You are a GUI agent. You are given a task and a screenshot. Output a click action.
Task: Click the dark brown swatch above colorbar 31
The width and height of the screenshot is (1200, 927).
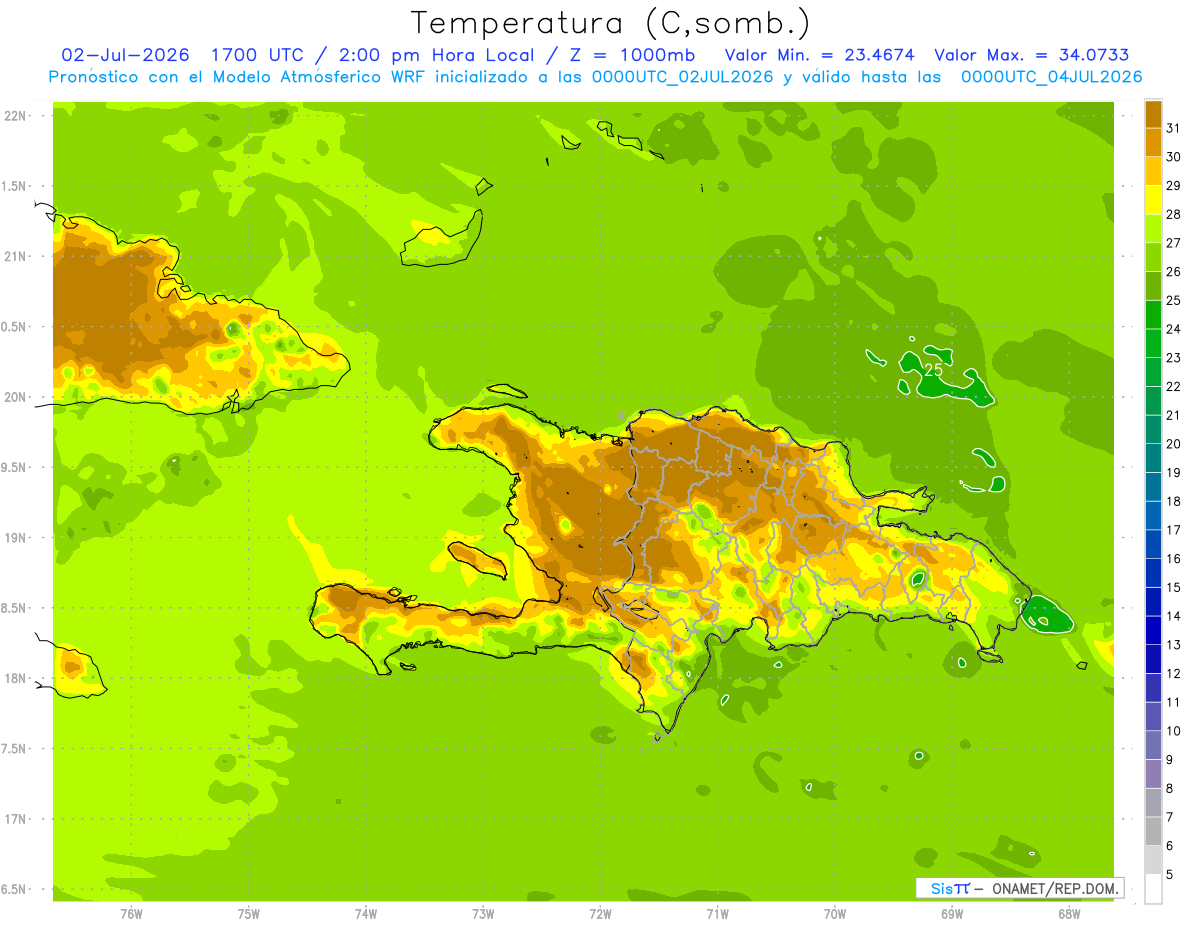[x=1153, y=113]
